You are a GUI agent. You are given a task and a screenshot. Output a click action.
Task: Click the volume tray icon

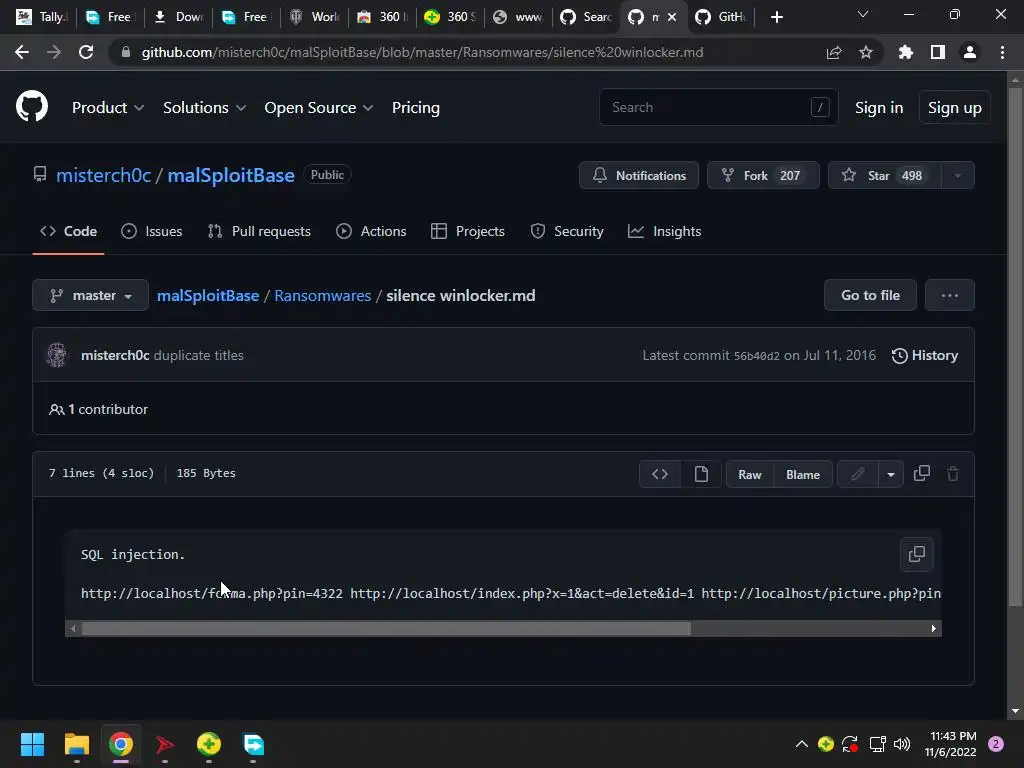tap(902, 744)
